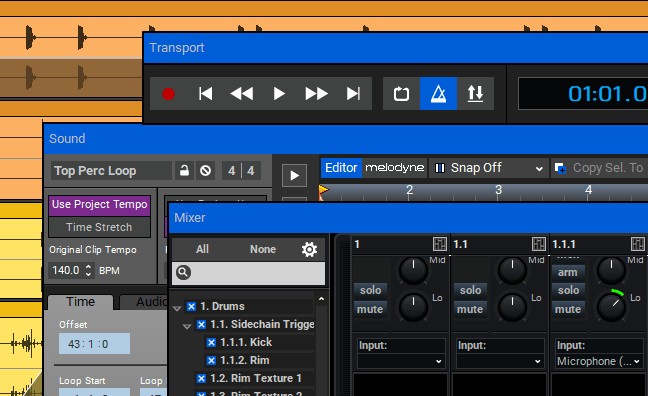Open the Snap Off dropdown
Viewport: 648px width, 396px height.
(489, 168)
